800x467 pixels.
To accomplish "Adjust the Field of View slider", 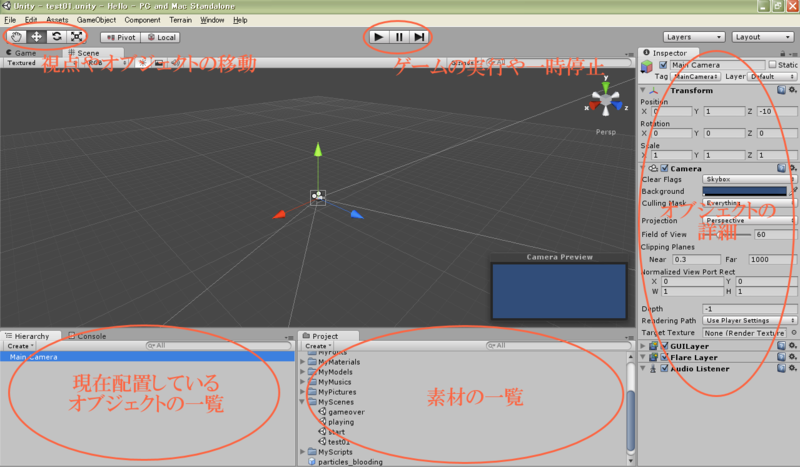I will click(x=728, y=234).
